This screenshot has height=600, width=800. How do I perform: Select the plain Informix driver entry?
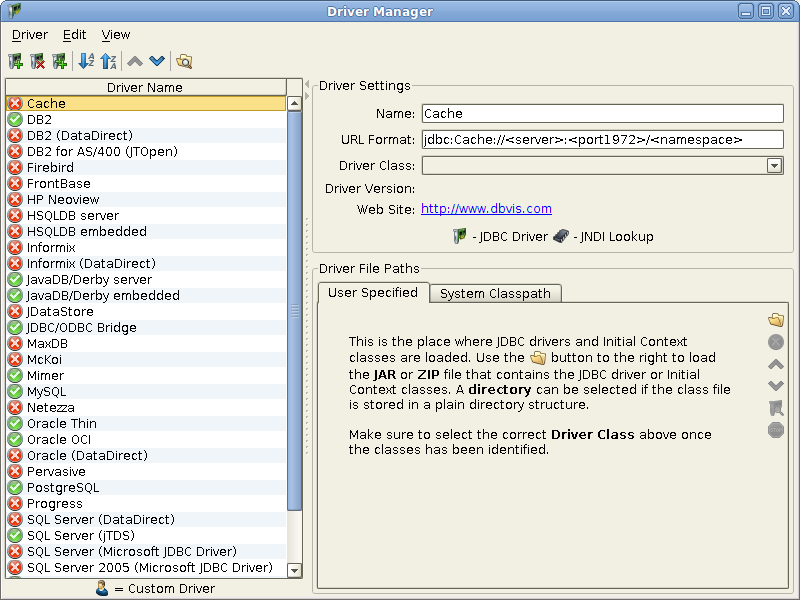pos(146,247)
